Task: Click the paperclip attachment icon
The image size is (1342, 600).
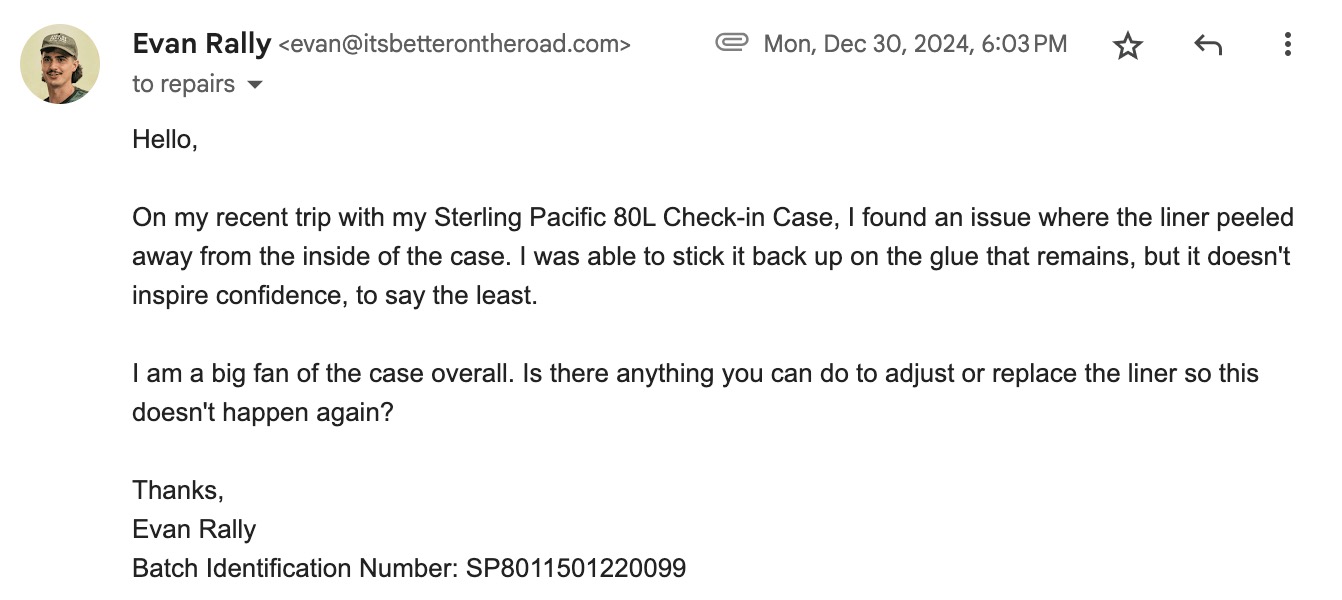Action: (732, 43)
